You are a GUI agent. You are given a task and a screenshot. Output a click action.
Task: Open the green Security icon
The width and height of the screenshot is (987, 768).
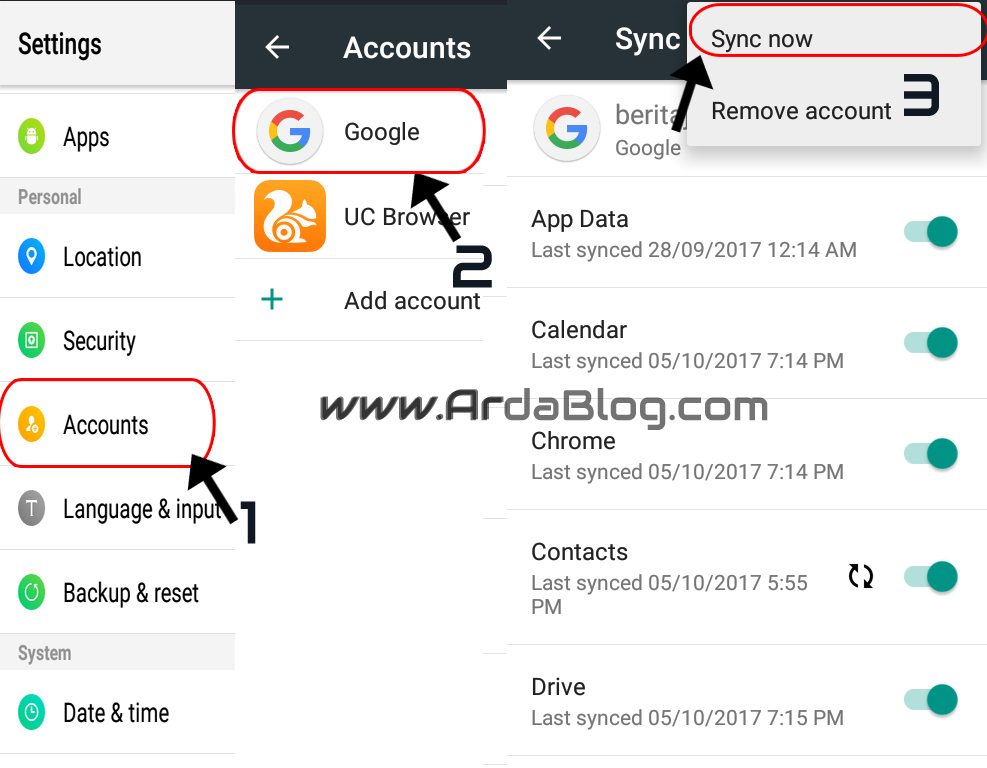pos(31,340)
